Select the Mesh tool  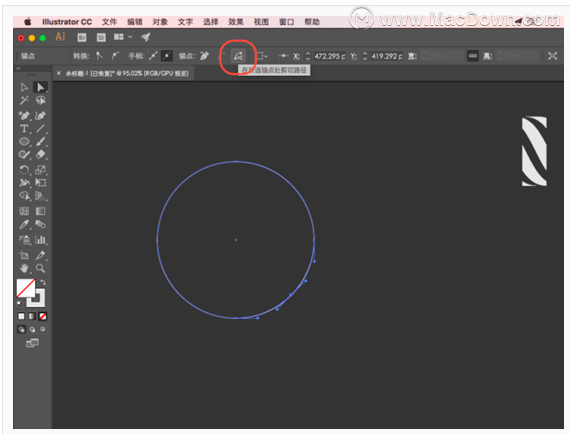24,211
